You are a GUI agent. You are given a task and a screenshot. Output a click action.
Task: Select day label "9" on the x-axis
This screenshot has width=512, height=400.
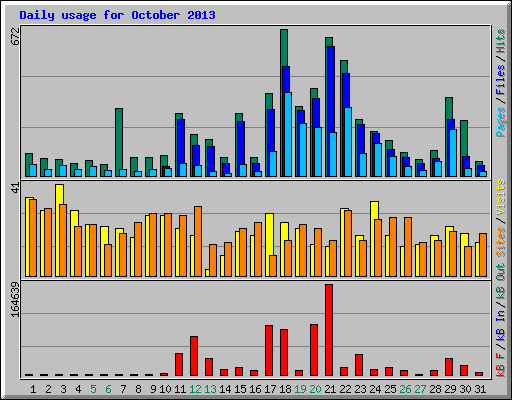[x=153, y=389]
